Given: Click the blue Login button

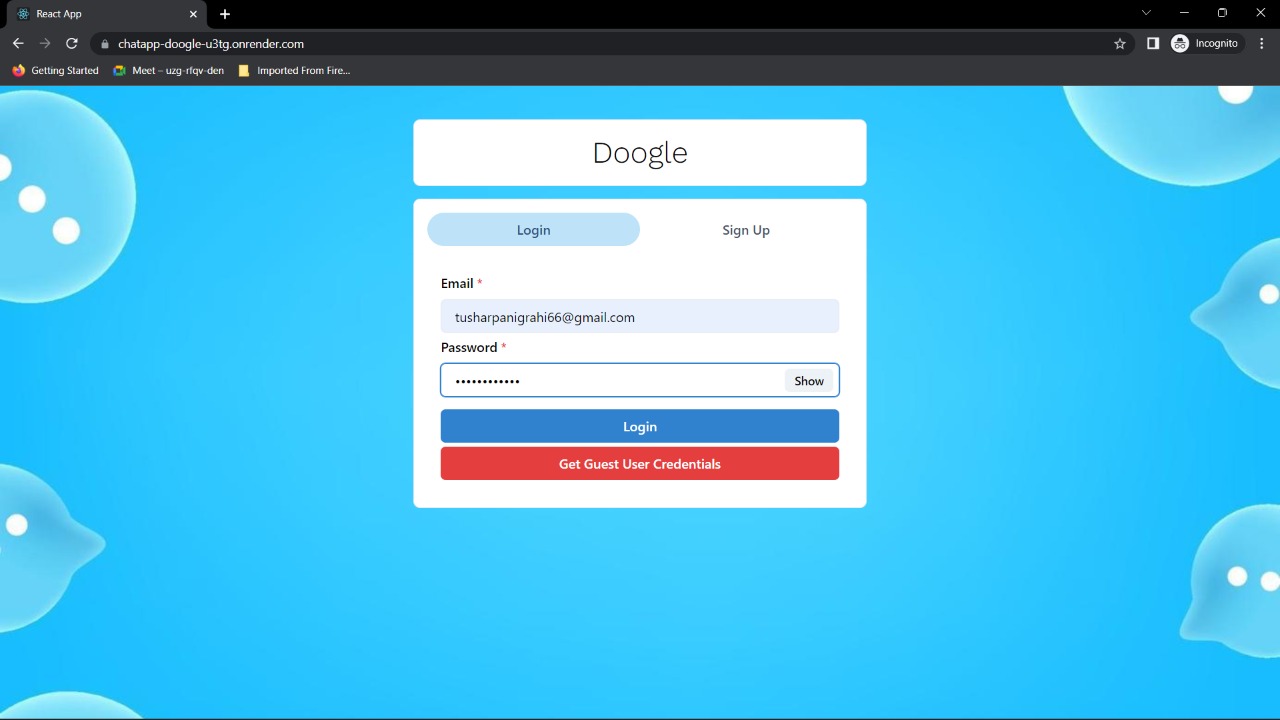Looking at the screenshot, I should (640, 426).
